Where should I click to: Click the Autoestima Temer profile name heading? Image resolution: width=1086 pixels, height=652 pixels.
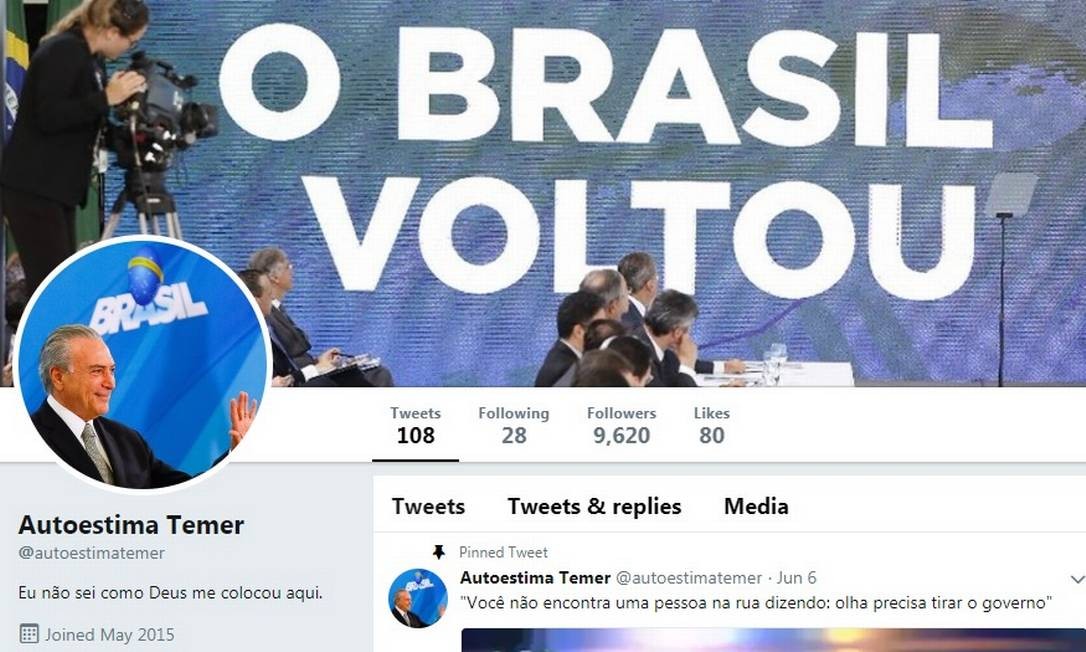[131, 525]
